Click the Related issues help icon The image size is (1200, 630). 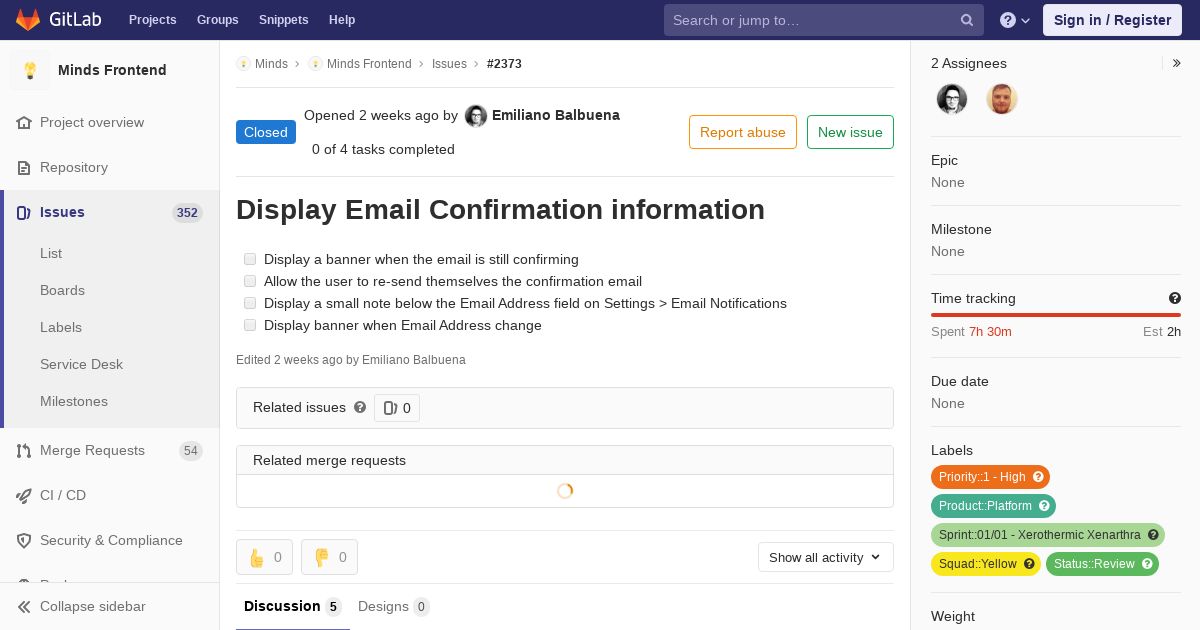click(360, 407)
